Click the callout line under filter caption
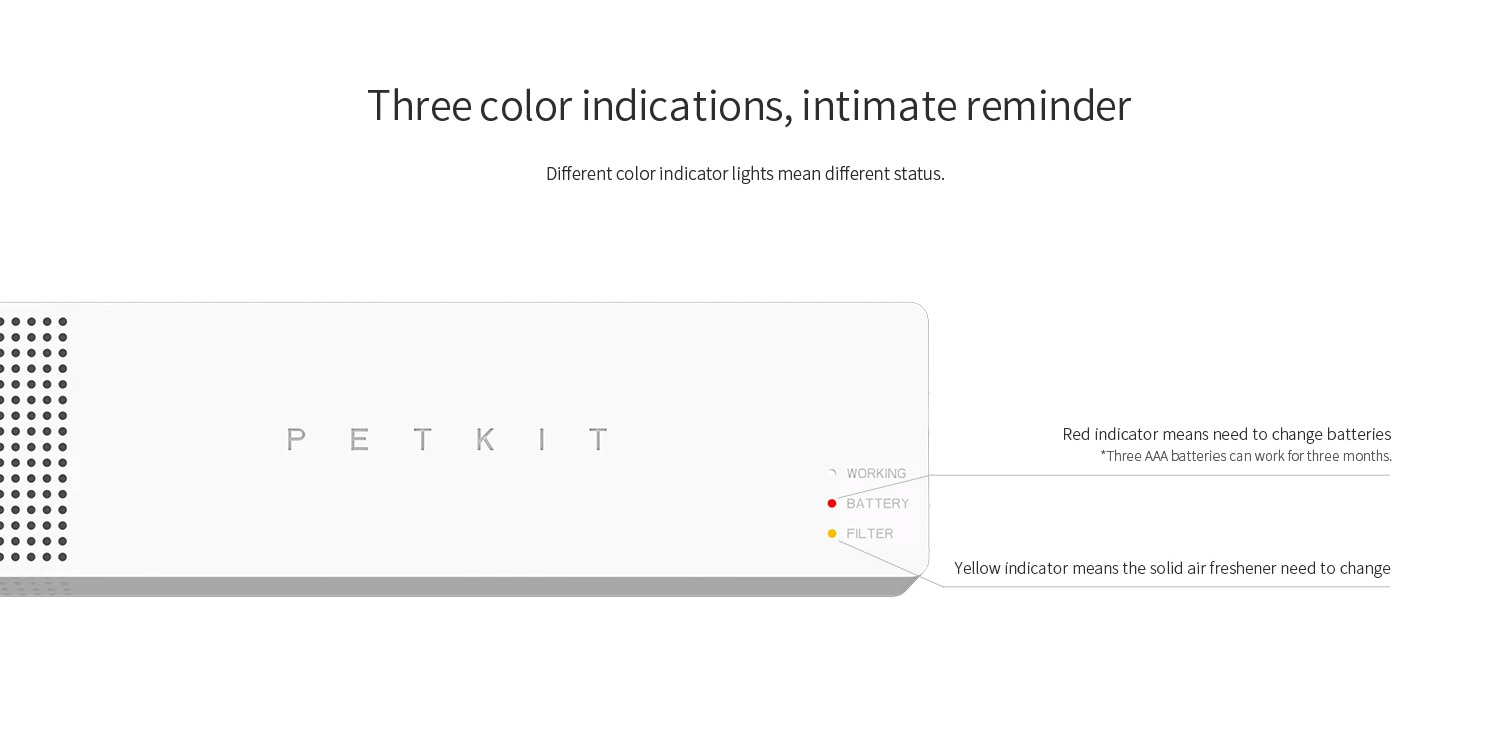 point(1166,586)
